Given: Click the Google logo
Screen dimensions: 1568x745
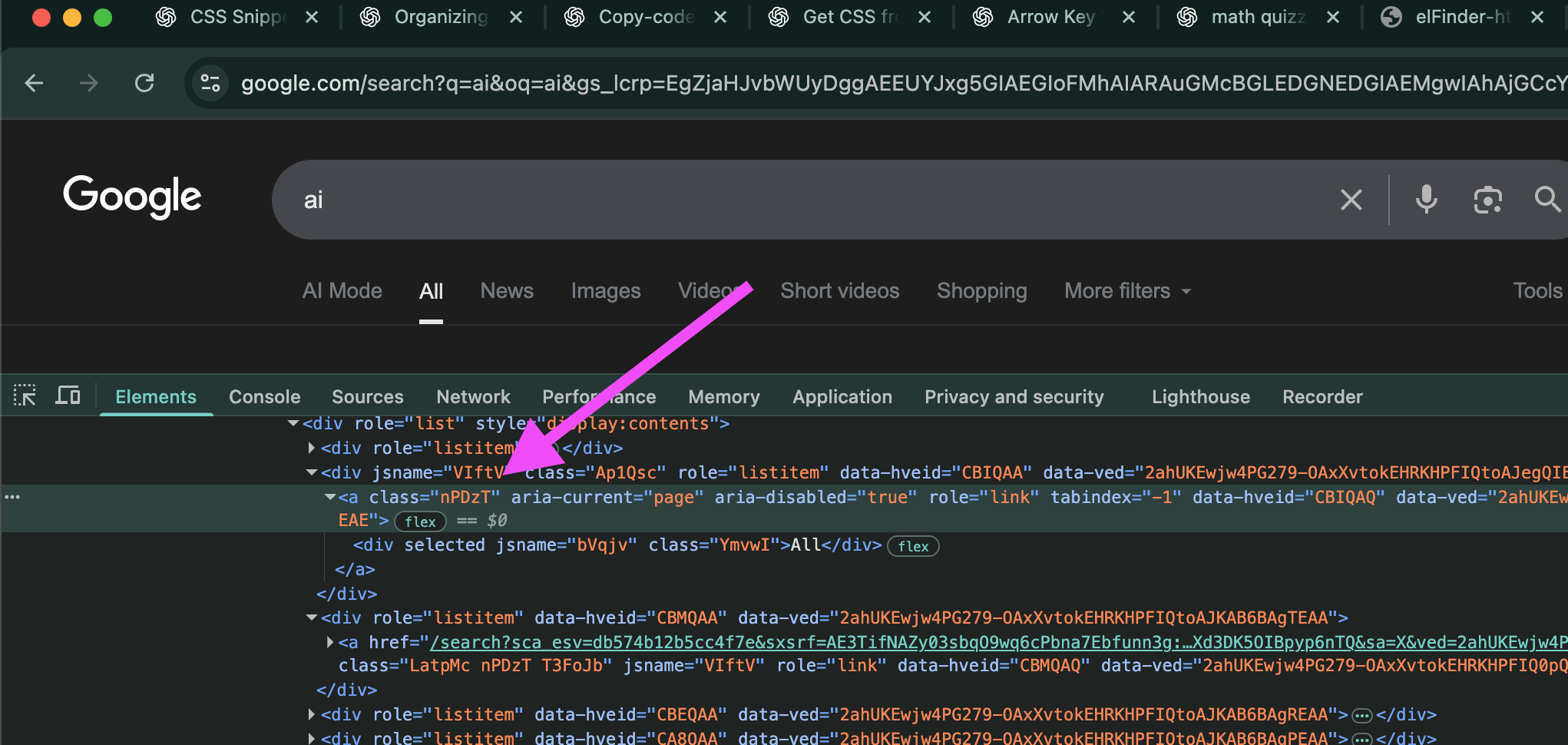Looking at the screenshot, I should [132, 197].
